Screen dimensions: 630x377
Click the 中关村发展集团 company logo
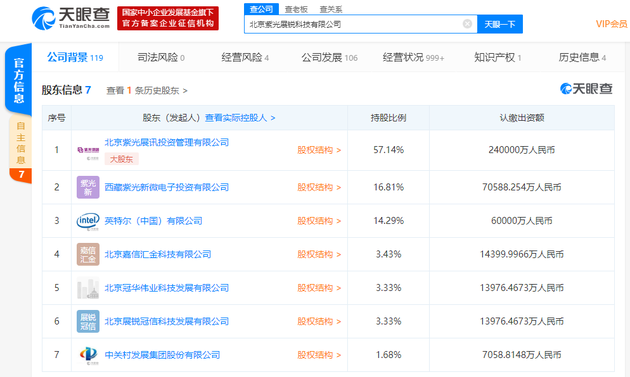pyautogui.click(x=88, y=355)
